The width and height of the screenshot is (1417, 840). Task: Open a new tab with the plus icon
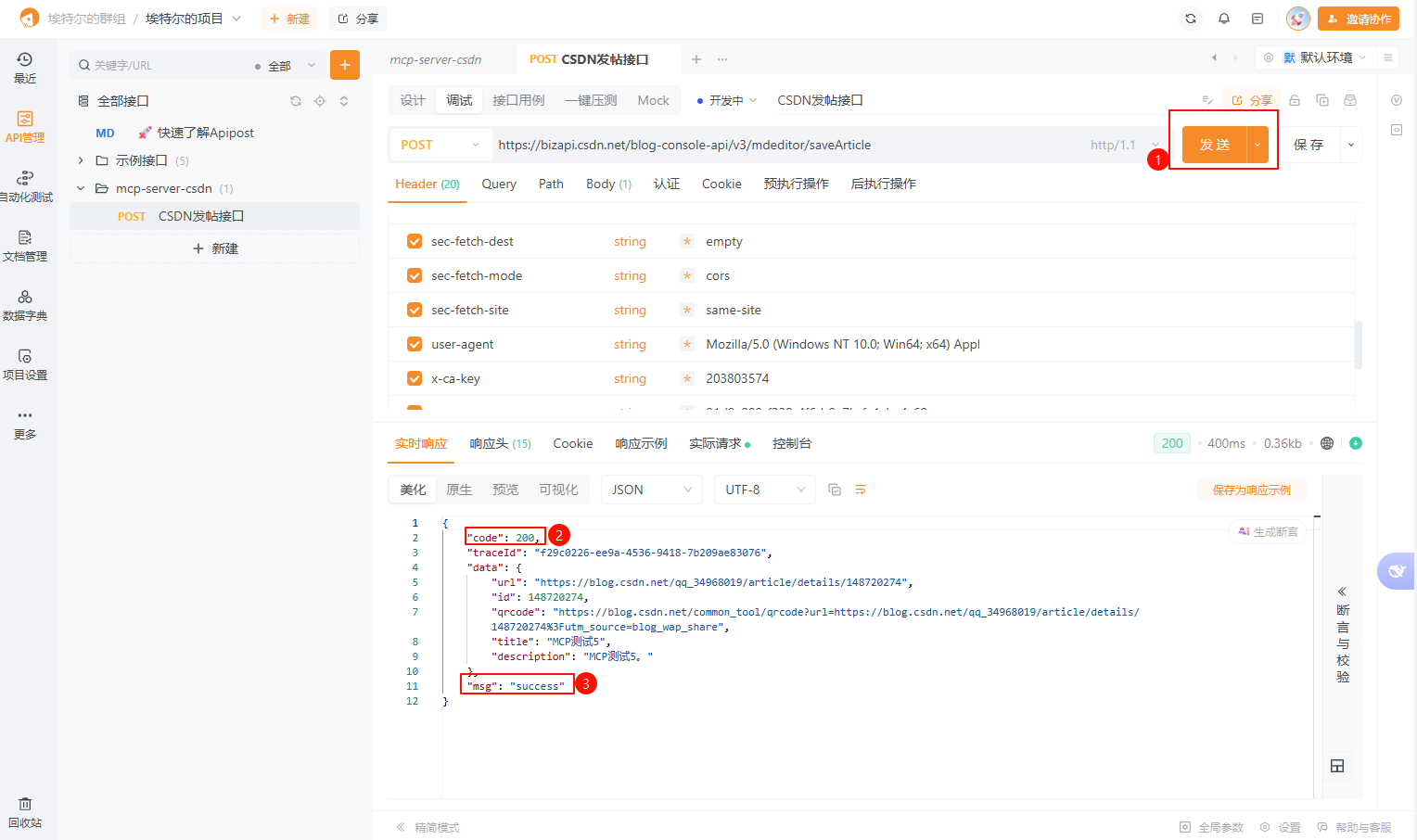[696, 59]
